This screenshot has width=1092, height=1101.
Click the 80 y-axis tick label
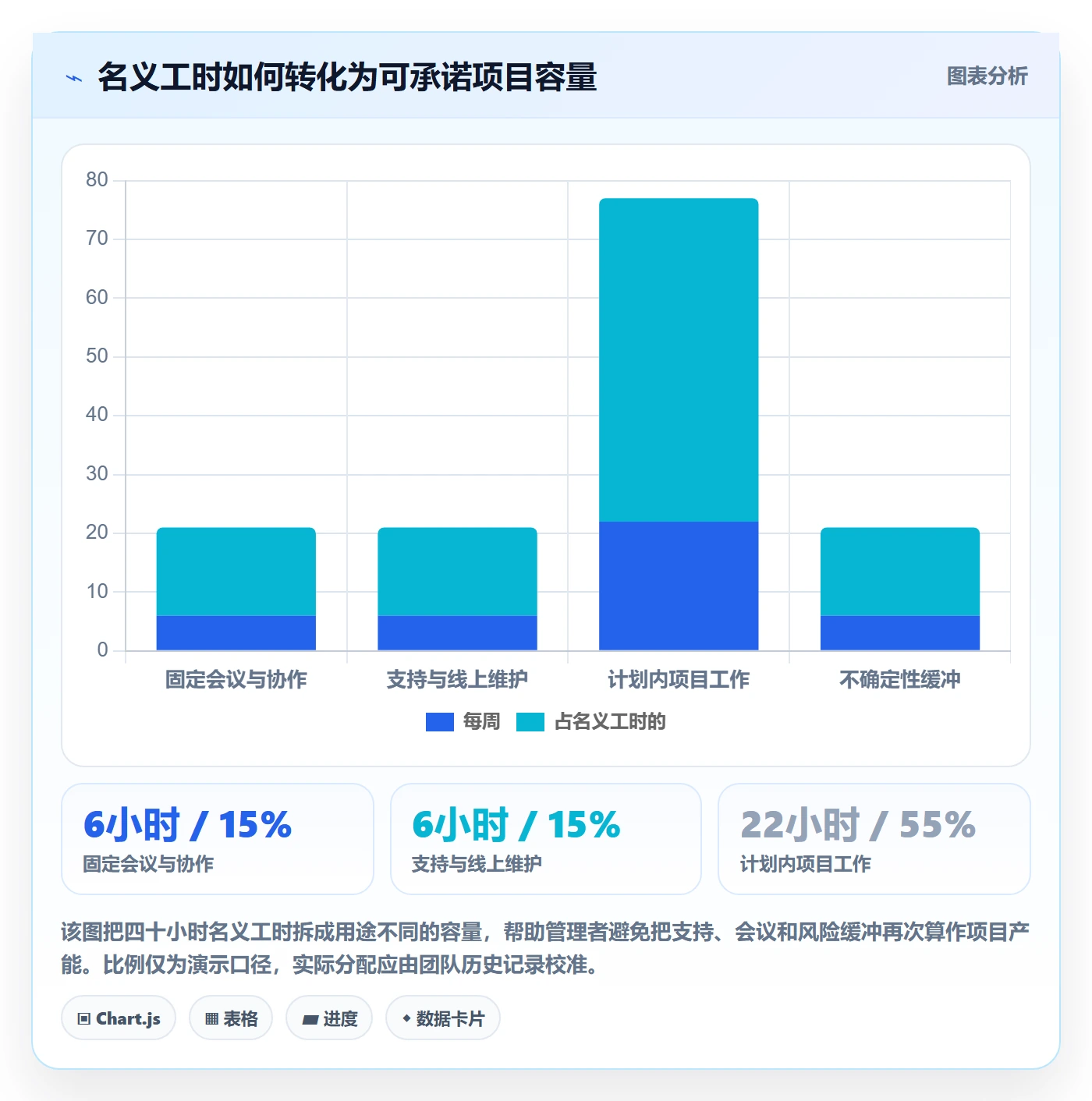tap(97, 180)
